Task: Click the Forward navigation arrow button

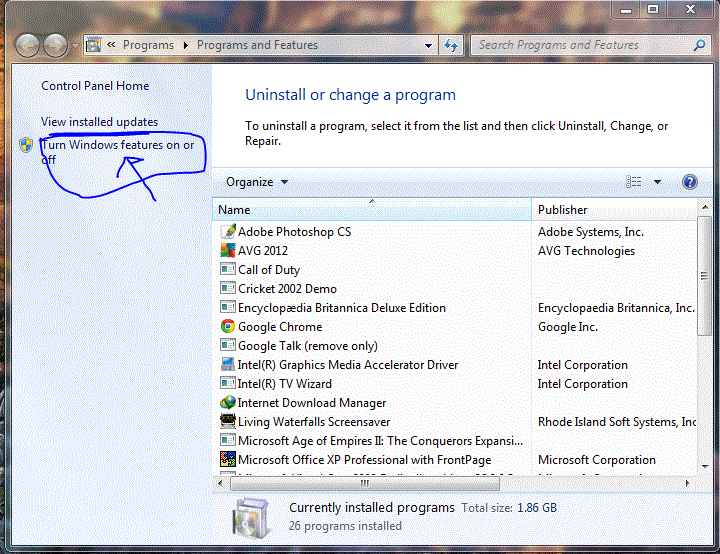Action: pos(56,45)
